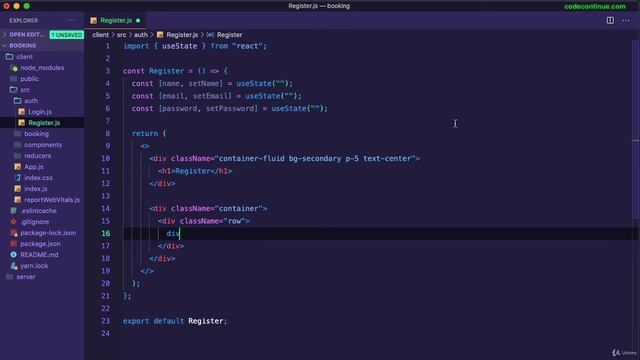Image resolution: width=640 pixels, height=360 pixels.
Task: Open Explorer views and more actions menu
Action: [x=71, y=20]
